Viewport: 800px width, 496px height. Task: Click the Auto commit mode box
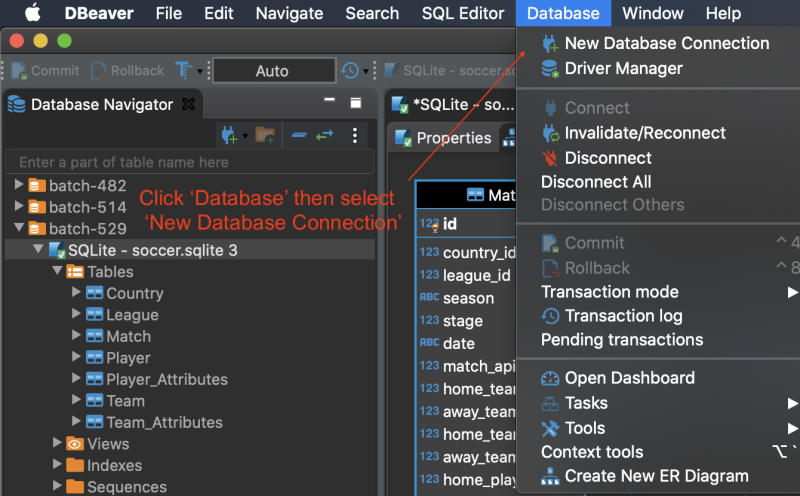274,70
